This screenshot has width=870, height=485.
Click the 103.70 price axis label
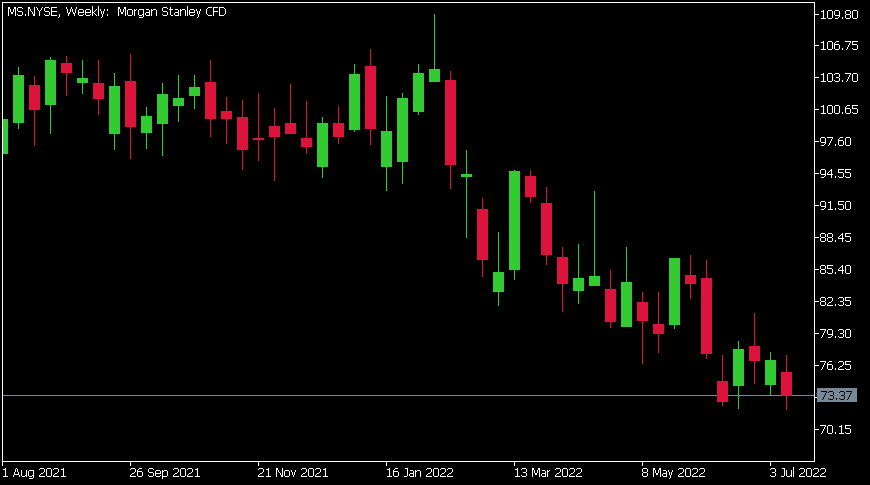839,78
